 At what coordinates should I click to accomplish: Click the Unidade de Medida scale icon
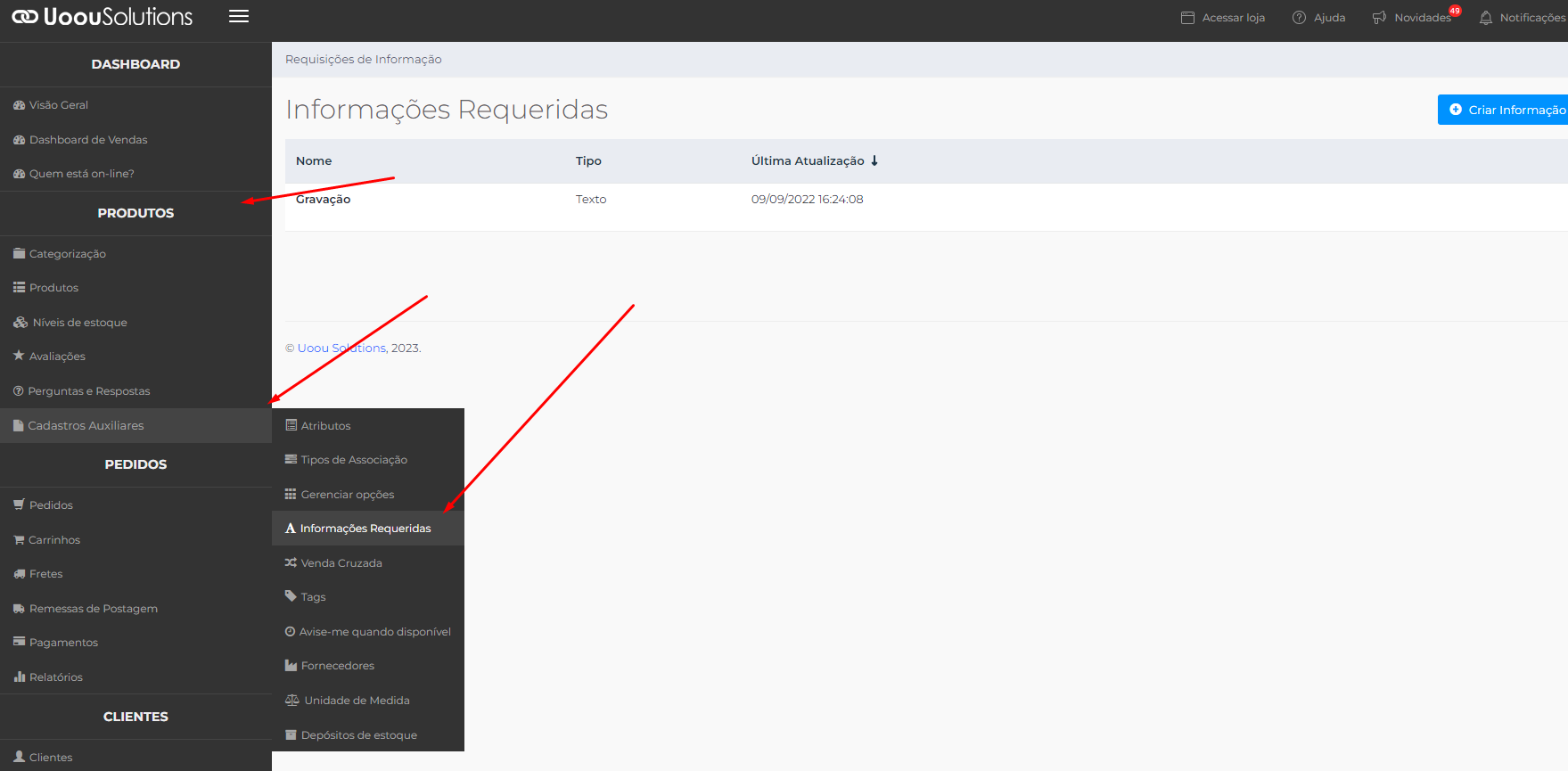[291, 700]
